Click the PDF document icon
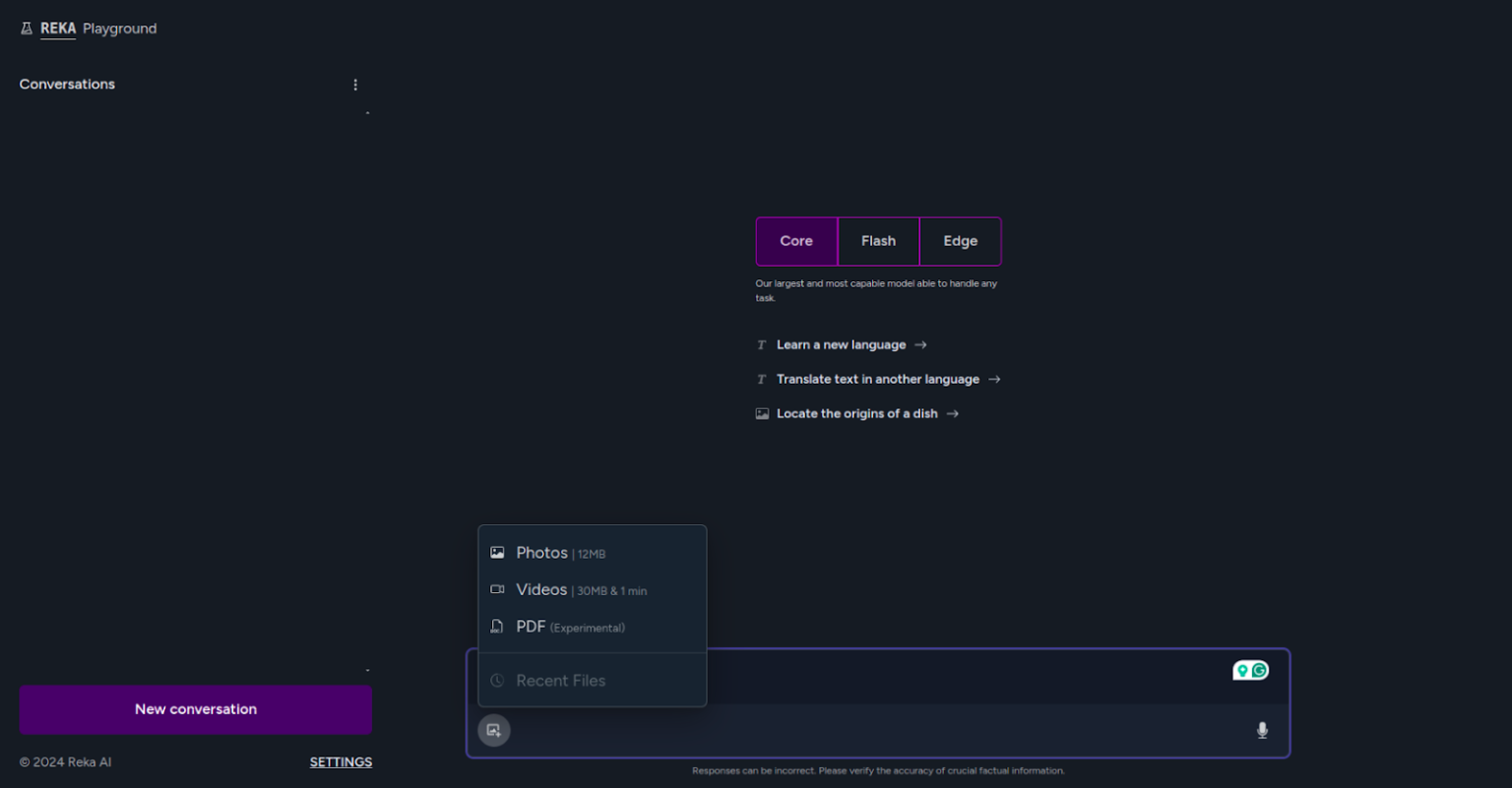 (x=498, y=626)
